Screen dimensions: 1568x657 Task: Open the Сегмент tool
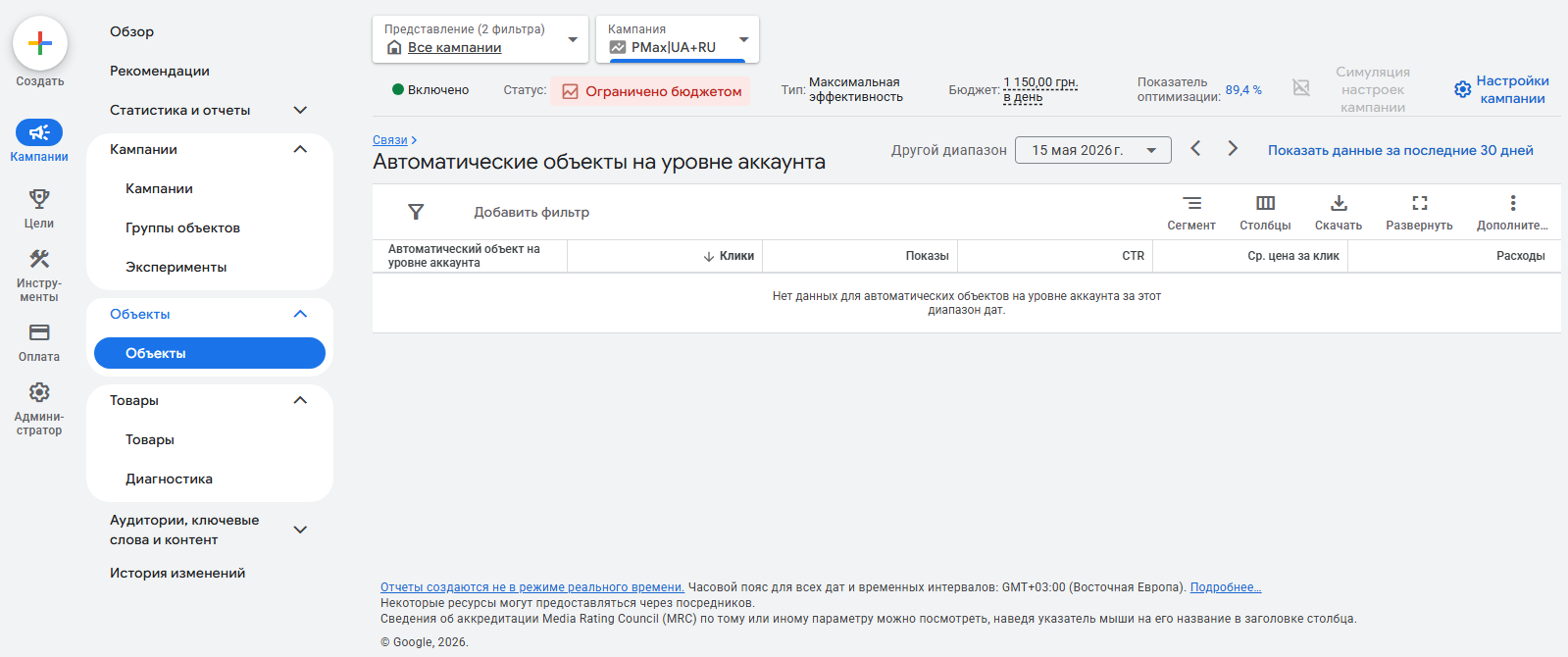click(1191, 212)
